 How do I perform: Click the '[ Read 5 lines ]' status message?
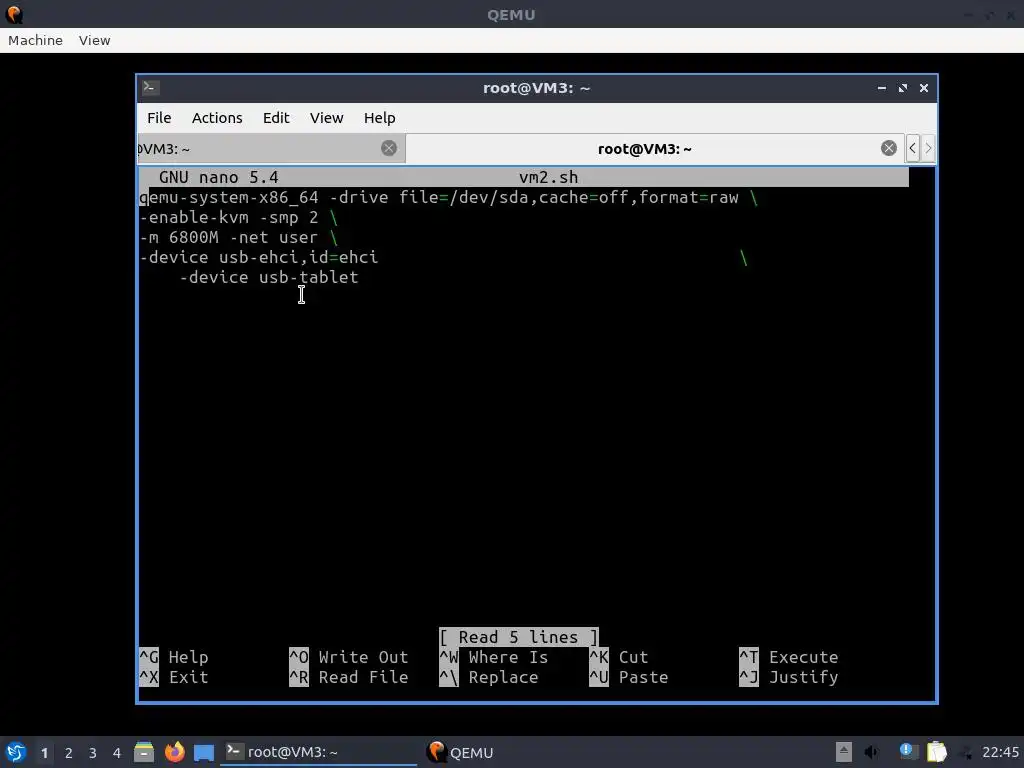coord(519,637)
